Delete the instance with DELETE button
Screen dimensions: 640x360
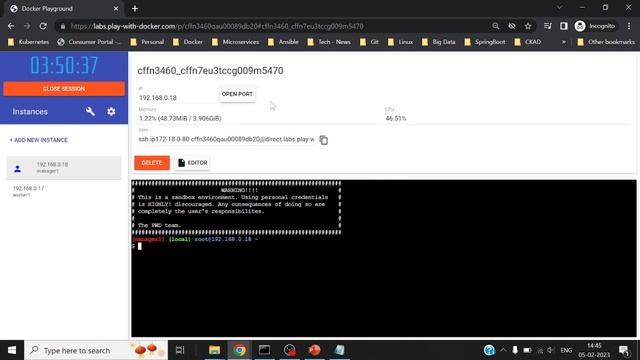coord(152,163)
